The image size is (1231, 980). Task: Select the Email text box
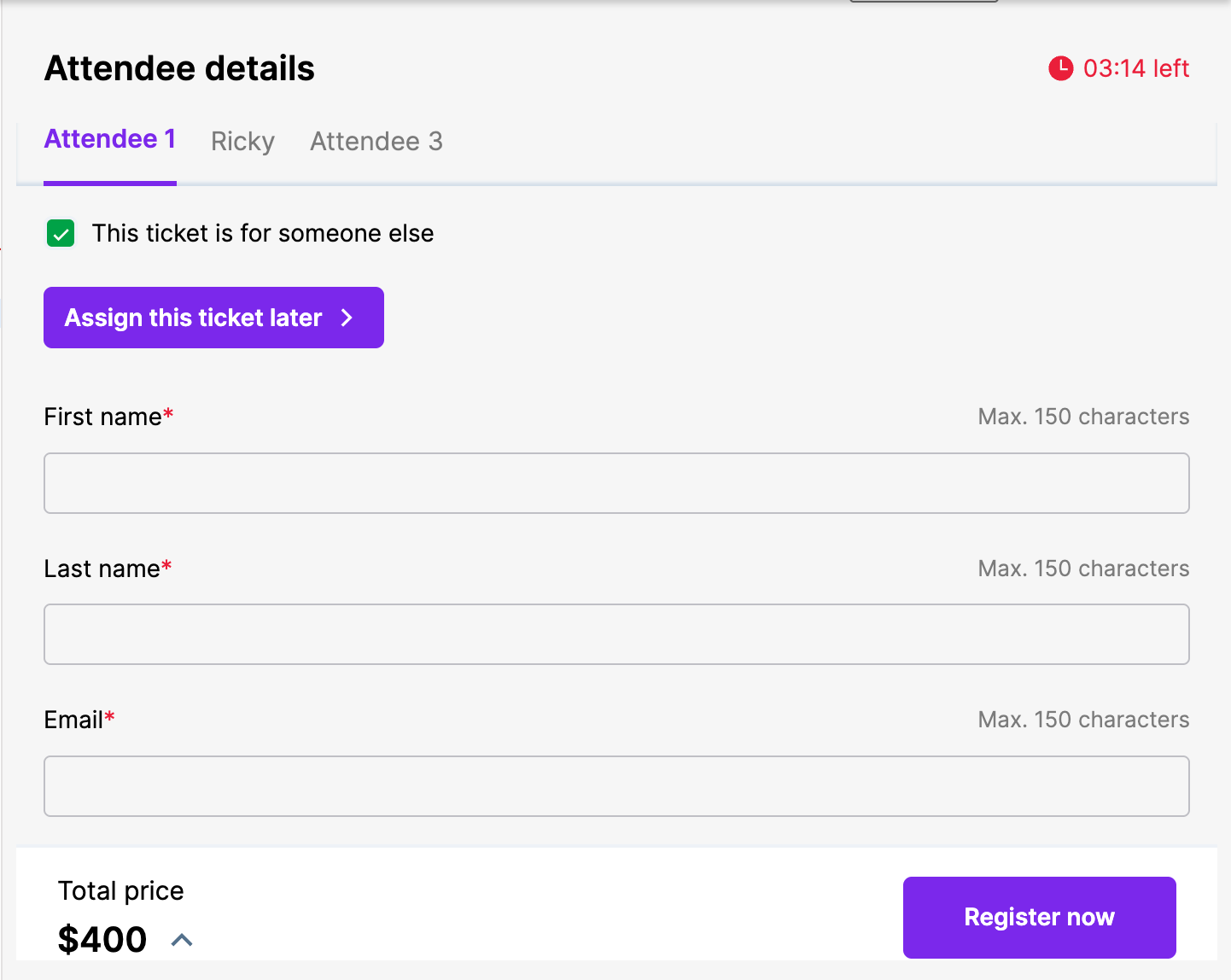pyautogui.click(x=616, y=786)
